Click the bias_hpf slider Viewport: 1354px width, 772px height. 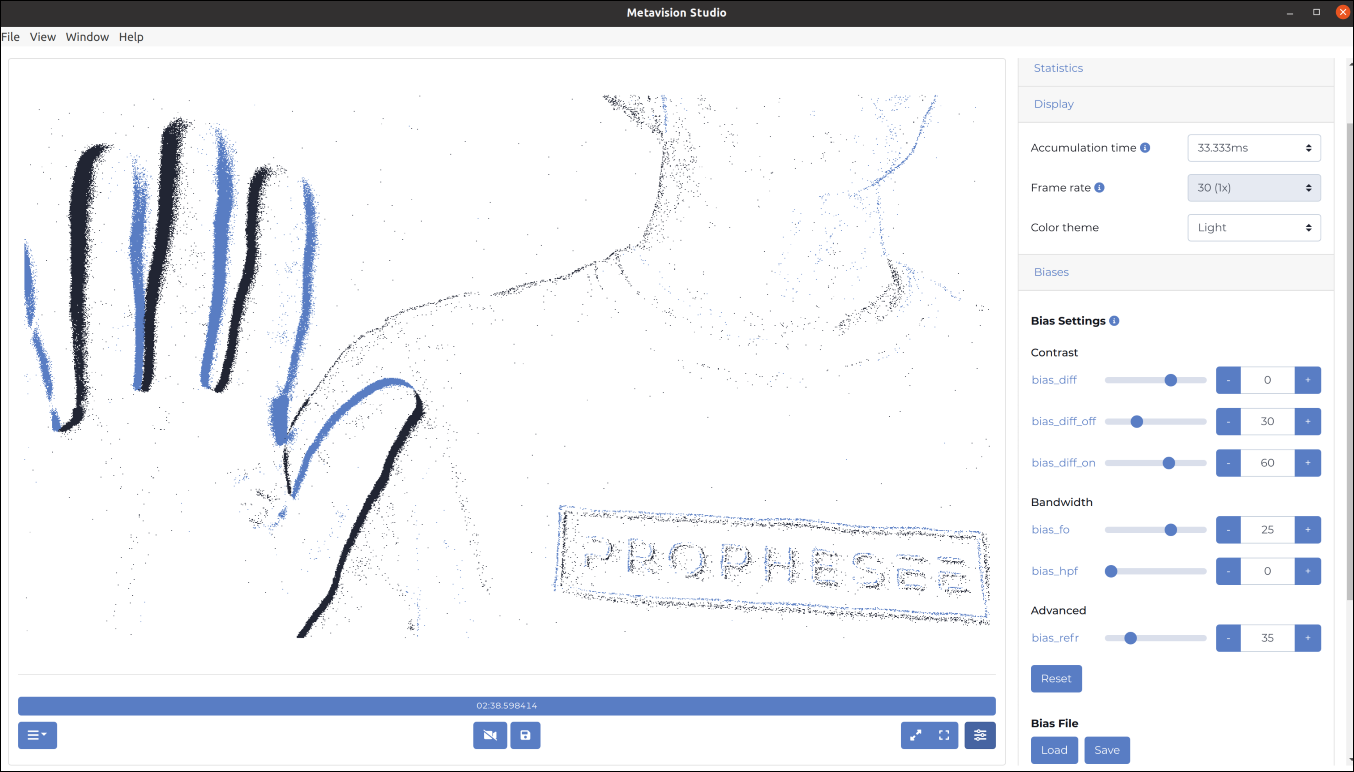click(x=1155, y=571)
